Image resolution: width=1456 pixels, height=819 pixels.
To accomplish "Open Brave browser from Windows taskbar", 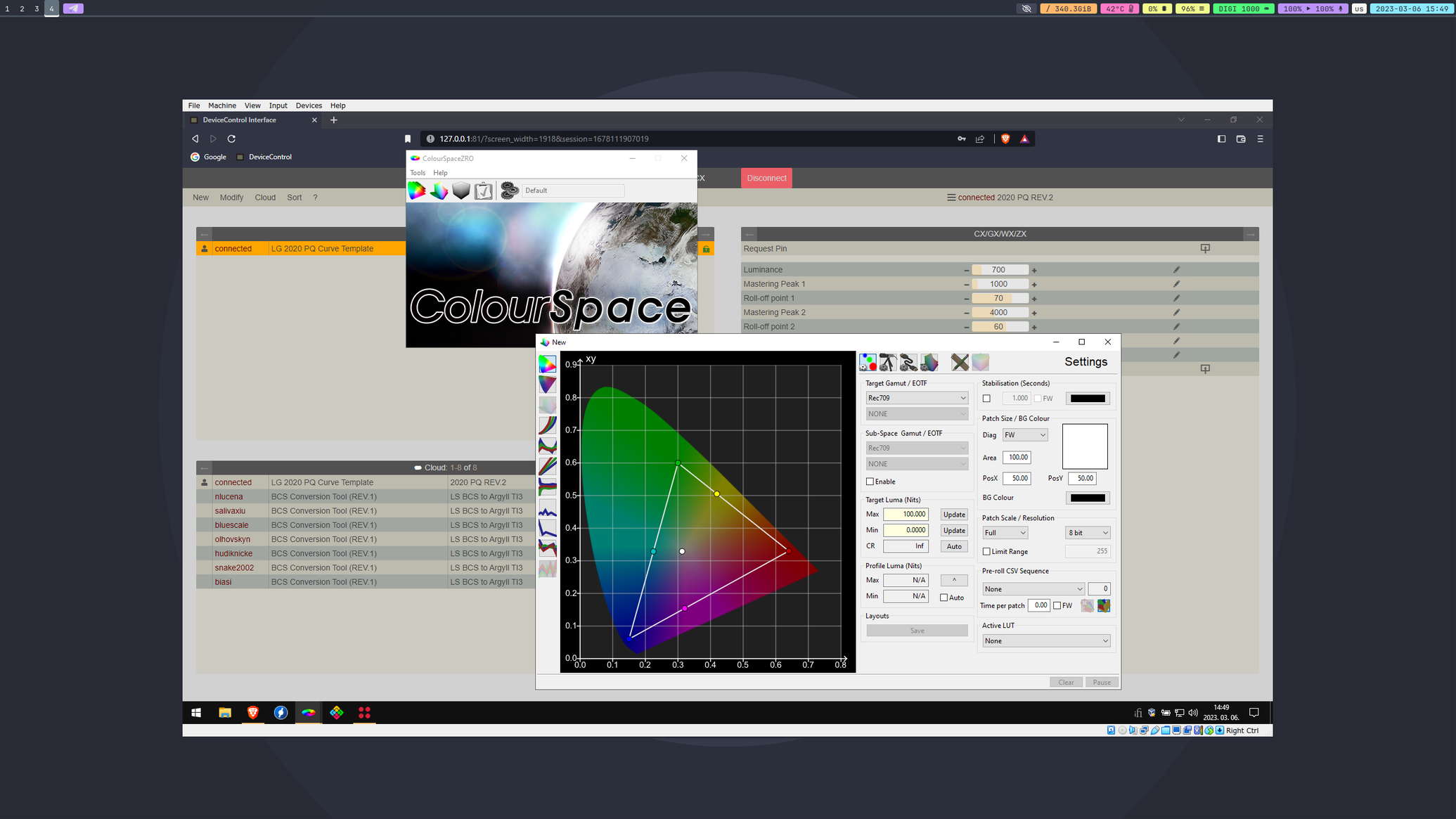I will [253, 712].
